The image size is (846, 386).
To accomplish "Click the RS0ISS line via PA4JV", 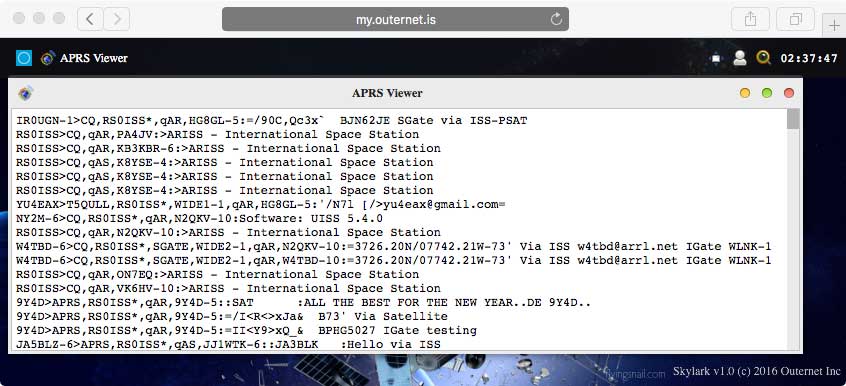I will tap(217, 134).
